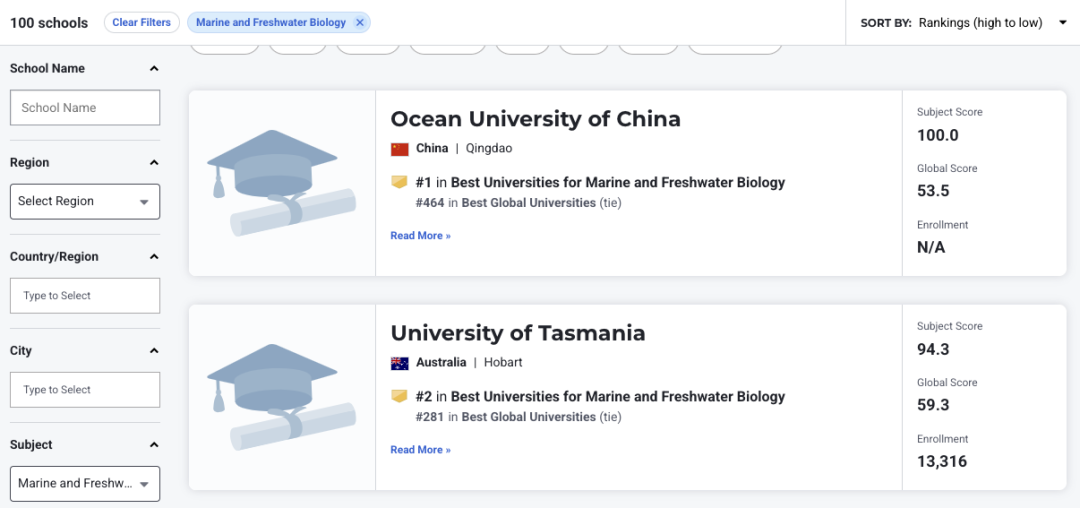The image size is (1080, 508).
Task: Open the Ocean University of China title link
Action: pos(535,119)
